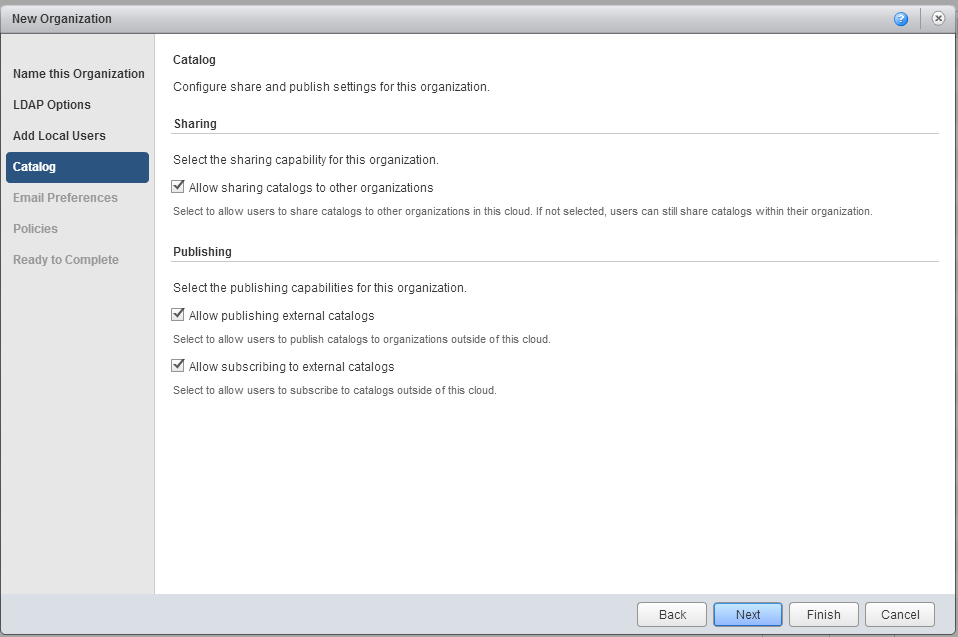
Task: Click the Publishing section heading
Action: tap(202, 252)
